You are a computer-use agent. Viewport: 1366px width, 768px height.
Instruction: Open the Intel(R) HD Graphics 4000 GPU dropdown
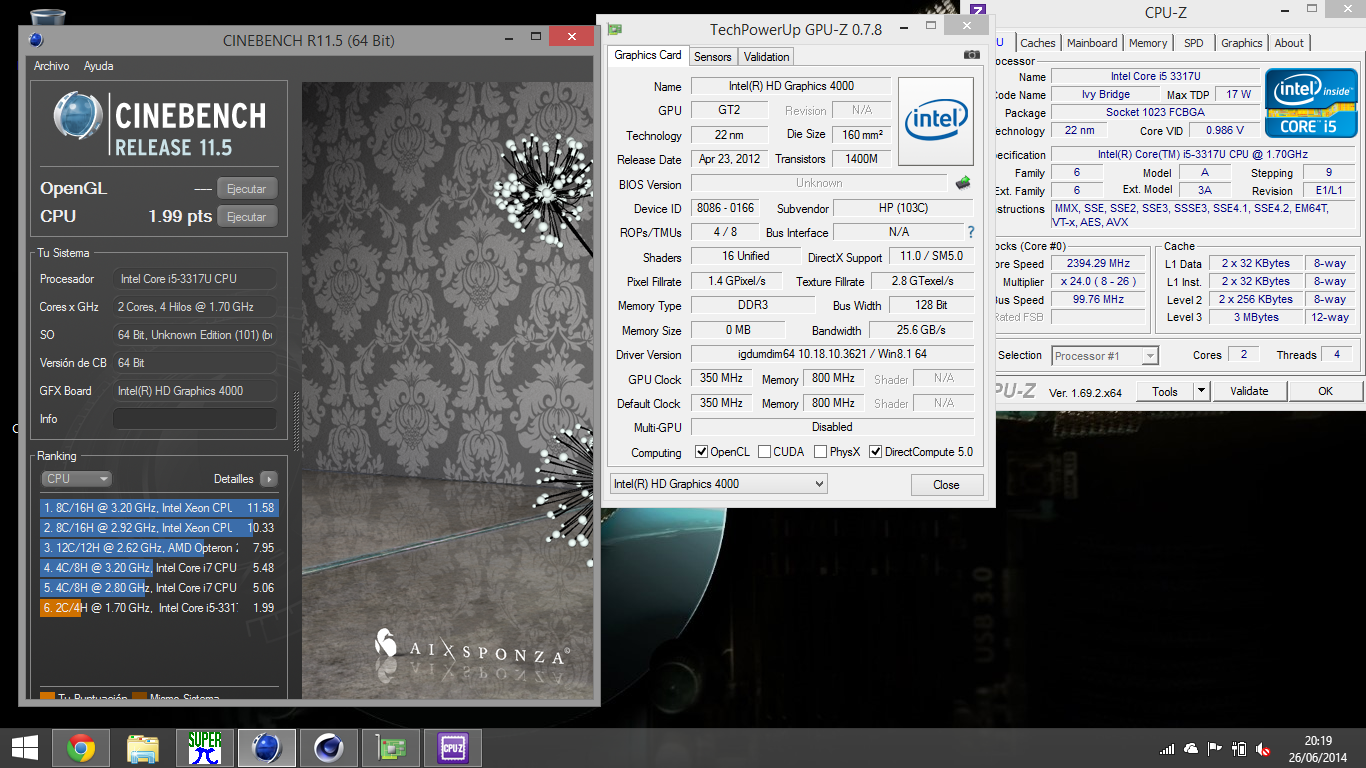(x=718, y=484)
